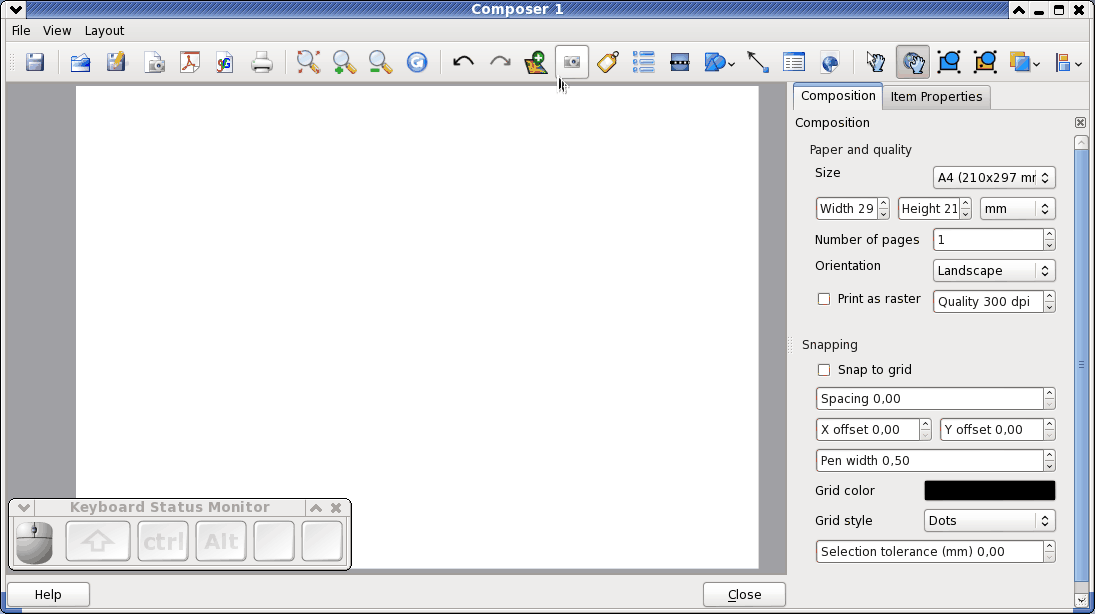Click the Raise selected items icon

(x=1020, y=62)
